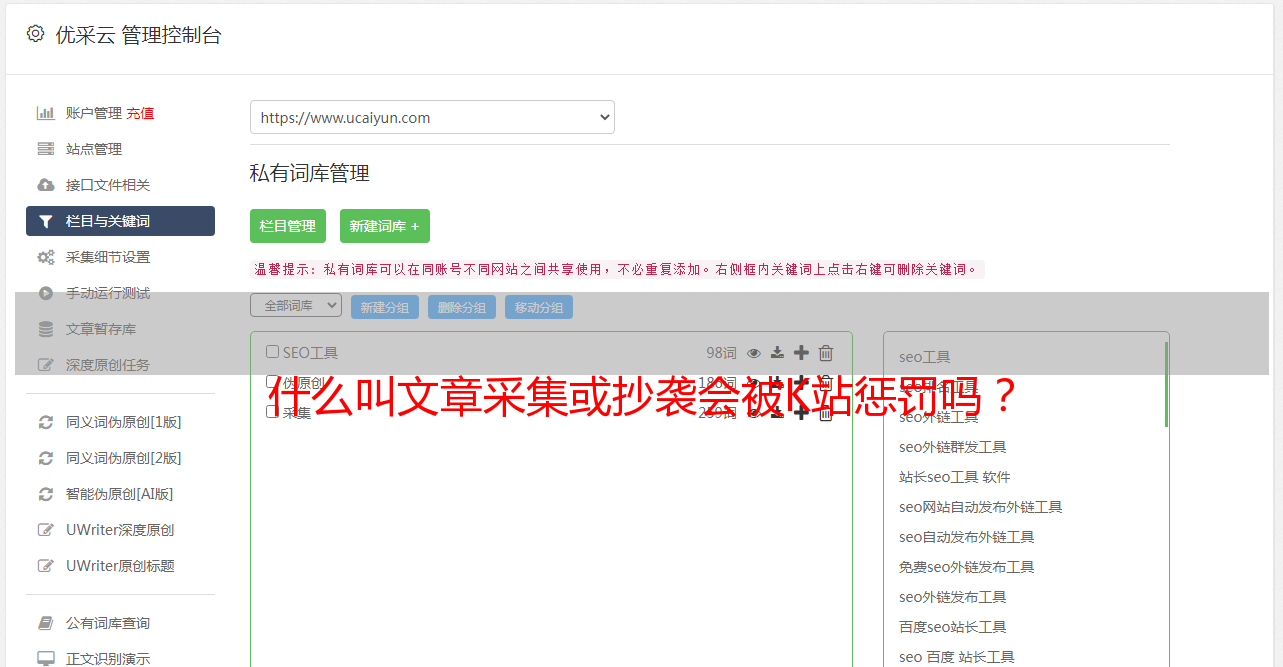Image resolution: width=1283 pixels, height=667 pixels.
Task: Click the download icon on SEO工具 row
Action: (777, 353)
